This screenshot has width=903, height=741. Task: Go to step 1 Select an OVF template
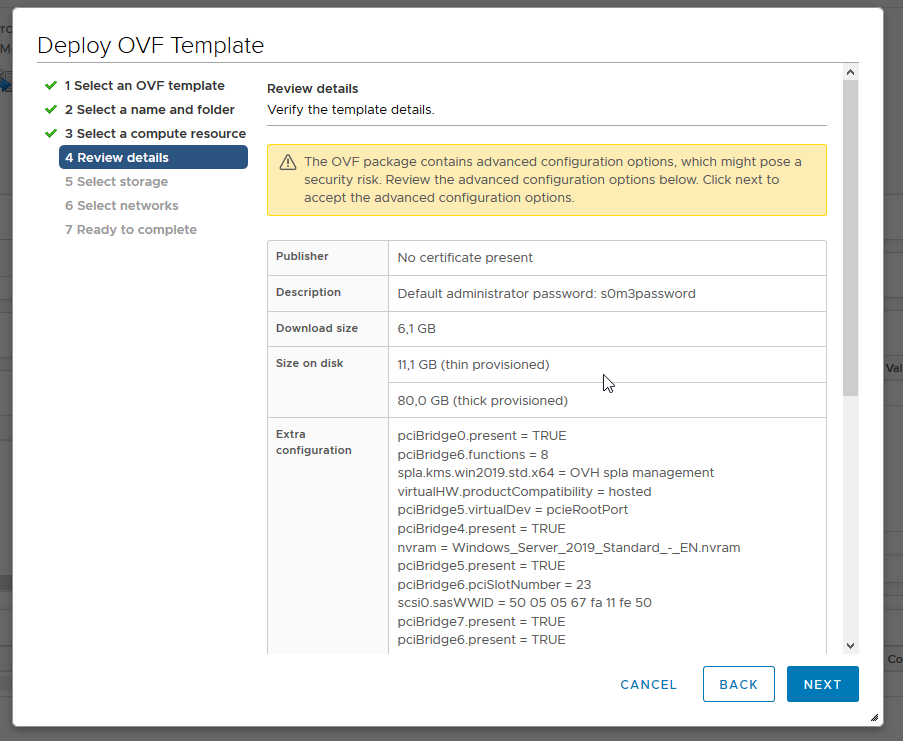145,86
